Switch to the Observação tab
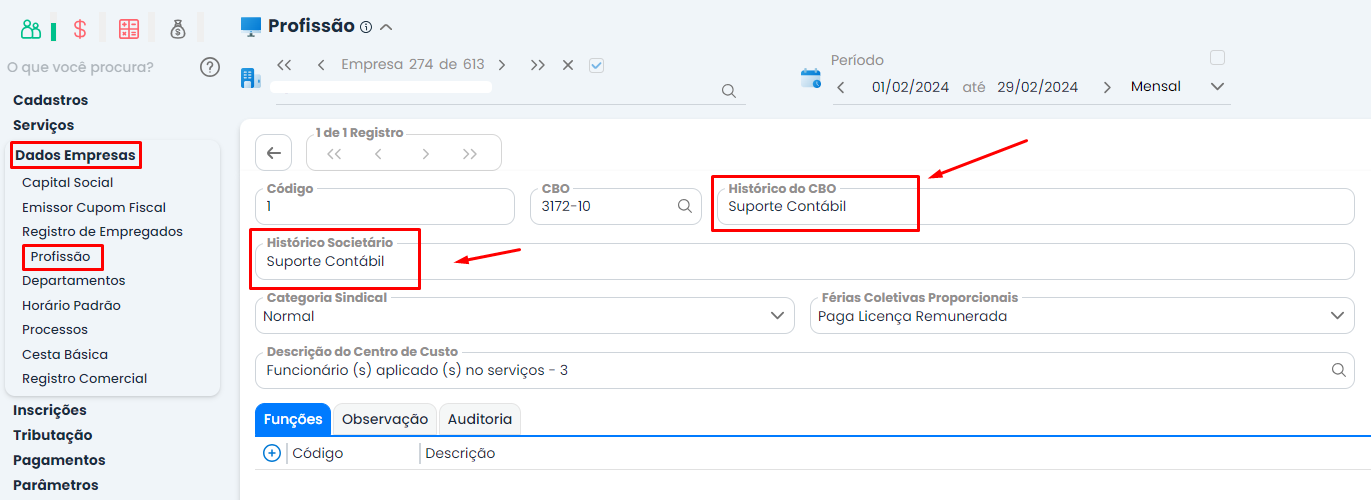 (x=385, y=419)
